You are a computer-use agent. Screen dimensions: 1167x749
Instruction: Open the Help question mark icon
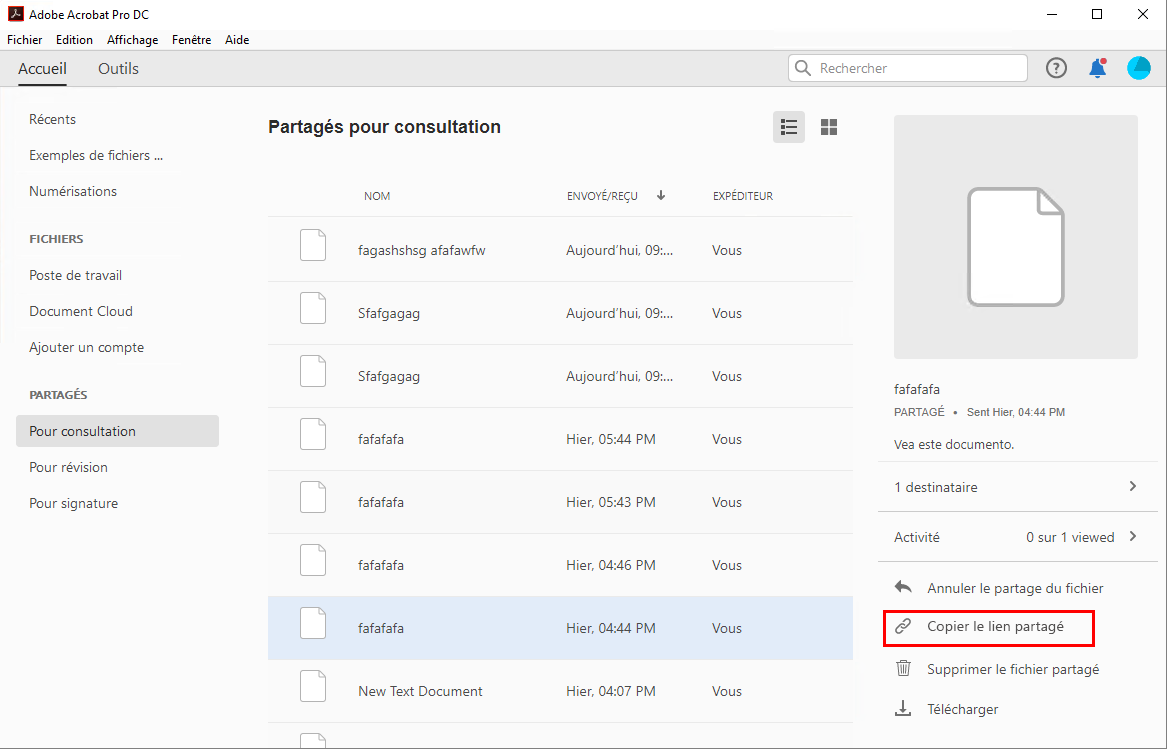coord(1056,68)
